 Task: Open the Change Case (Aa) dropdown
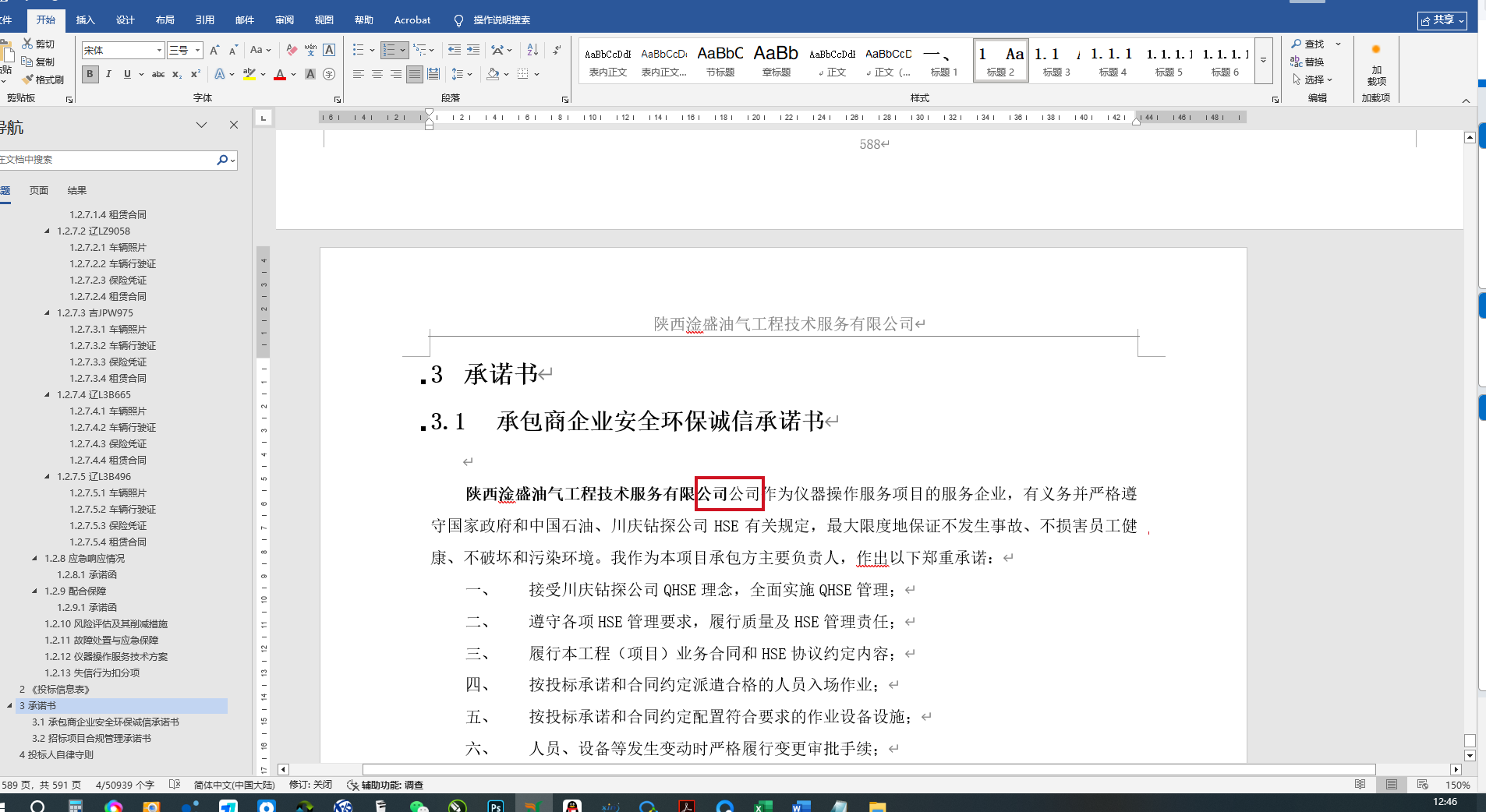(x=260, y=50)
